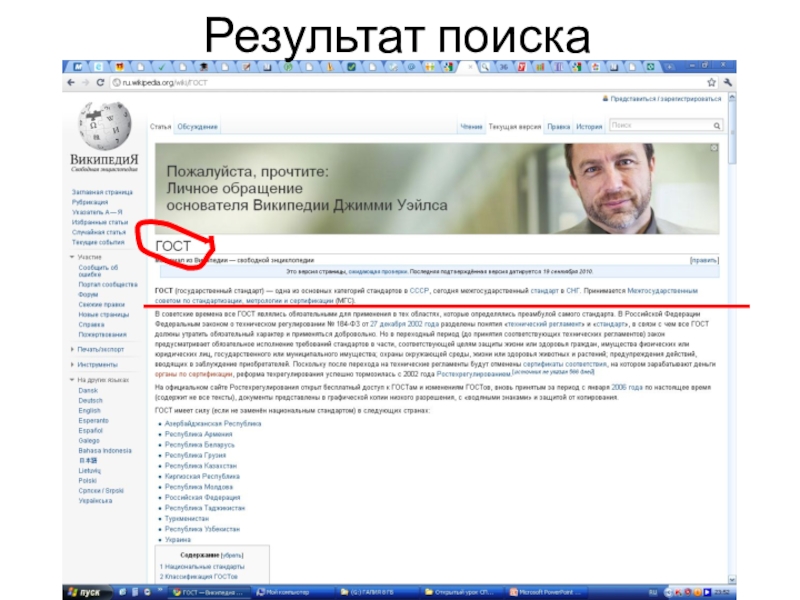Viewport: 800px width, 600px height.
Task: Follow the СССР link in the intro
Action: (x=419, y=291)
